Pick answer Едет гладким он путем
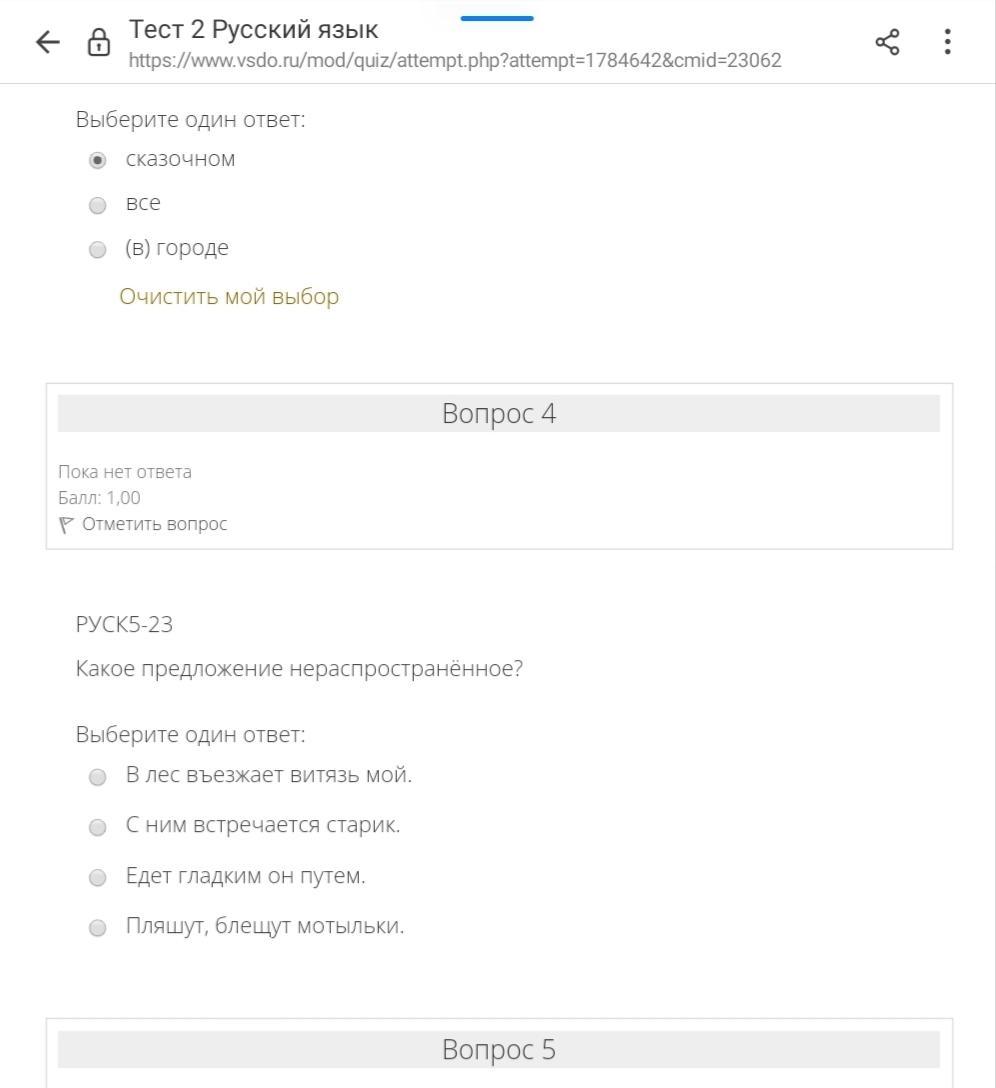 click(x=98, y=878)
